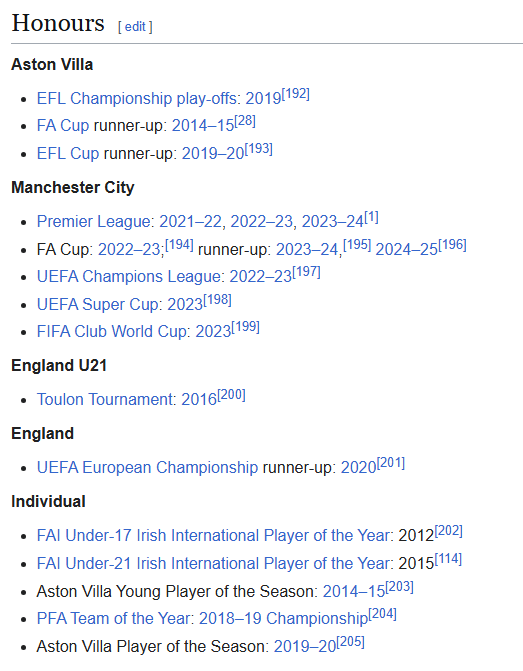Open citation reference 192
This screenshot has height=671, width=523.
[x=296, y=94]
